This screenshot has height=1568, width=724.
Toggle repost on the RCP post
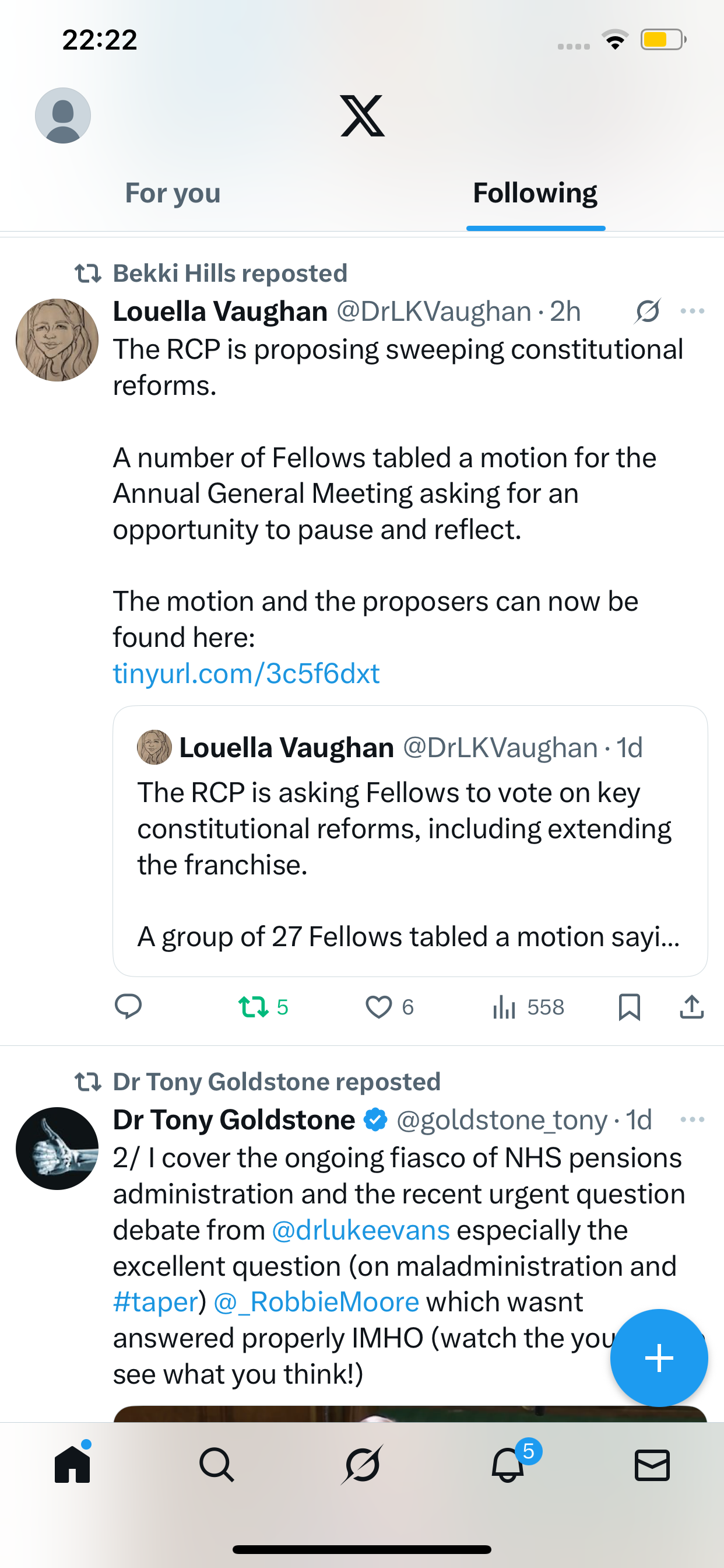pos(254,1007)
